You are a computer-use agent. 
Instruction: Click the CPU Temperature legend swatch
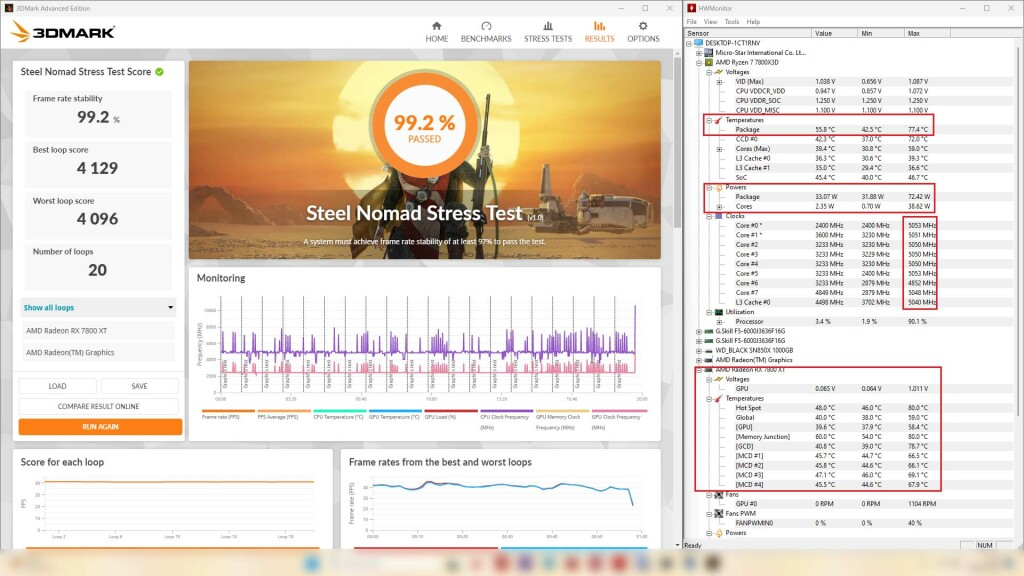[339, 411]
